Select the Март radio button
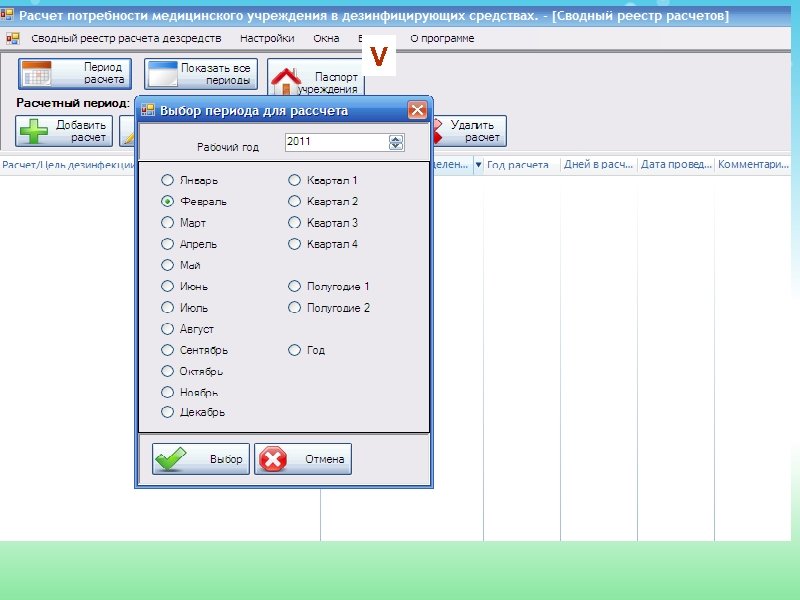This screenshot has height=600, width=800. 167,222
